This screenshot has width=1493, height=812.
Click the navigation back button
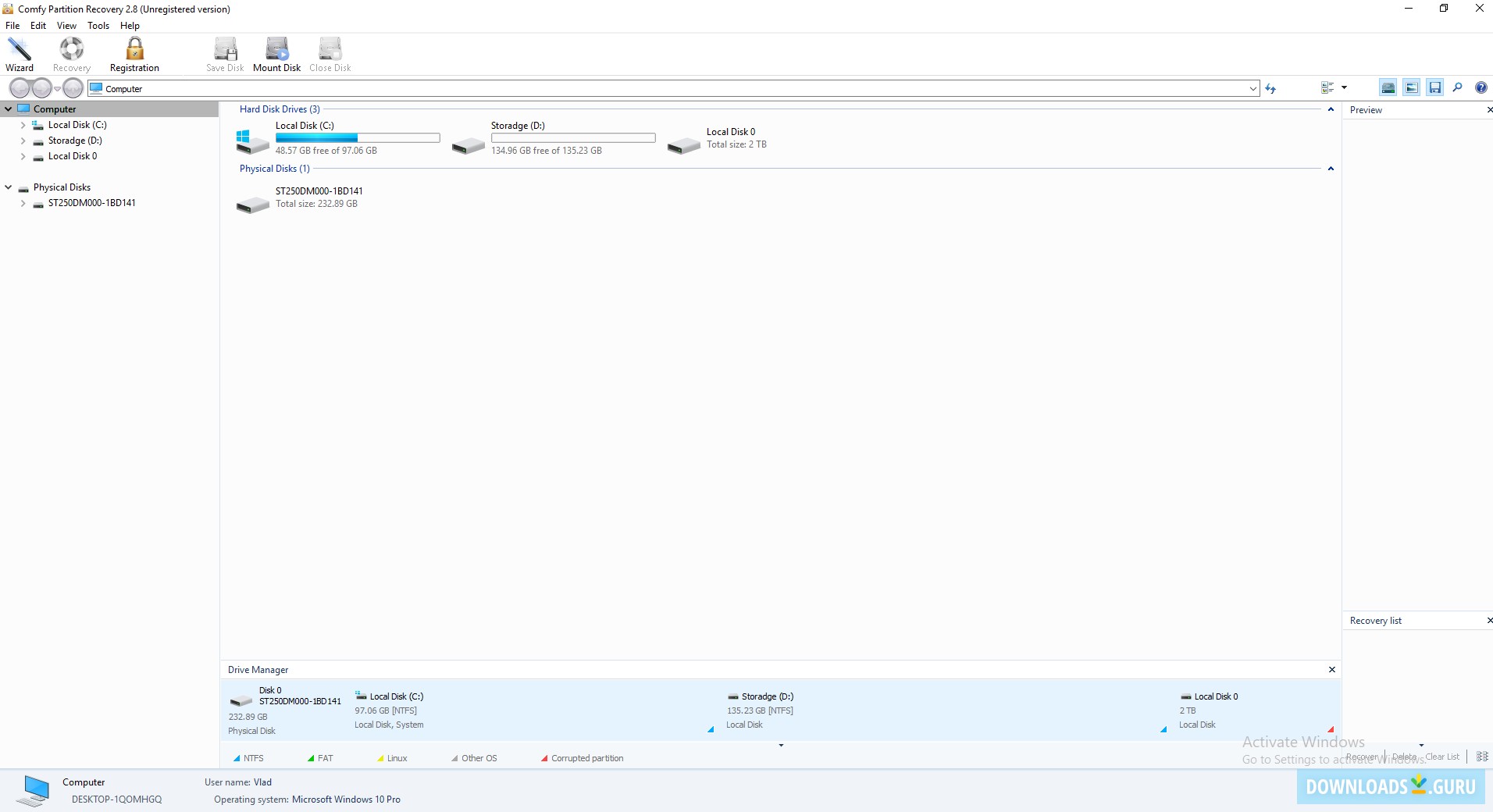(20, 87)
